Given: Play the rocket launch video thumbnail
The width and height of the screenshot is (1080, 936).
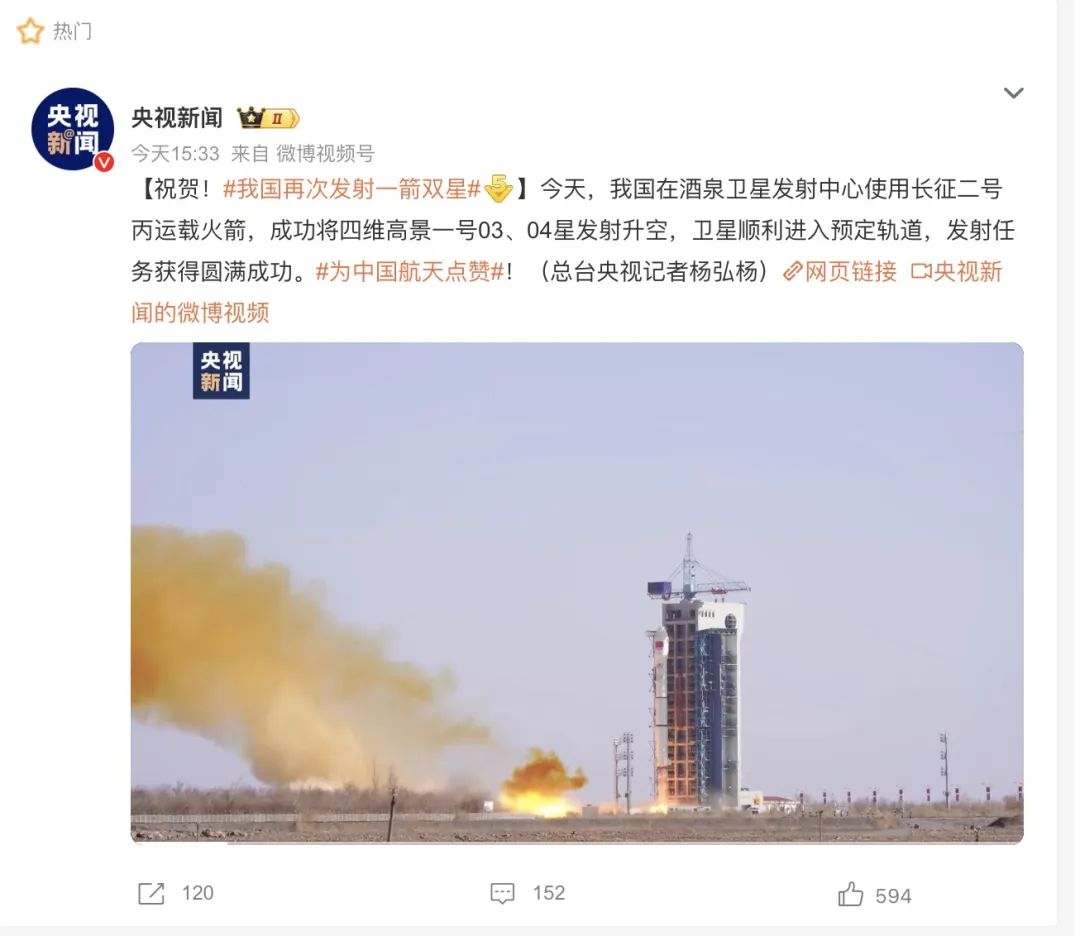Looking at the screenshot, I should pyautogui.click(x=577, y=593).
